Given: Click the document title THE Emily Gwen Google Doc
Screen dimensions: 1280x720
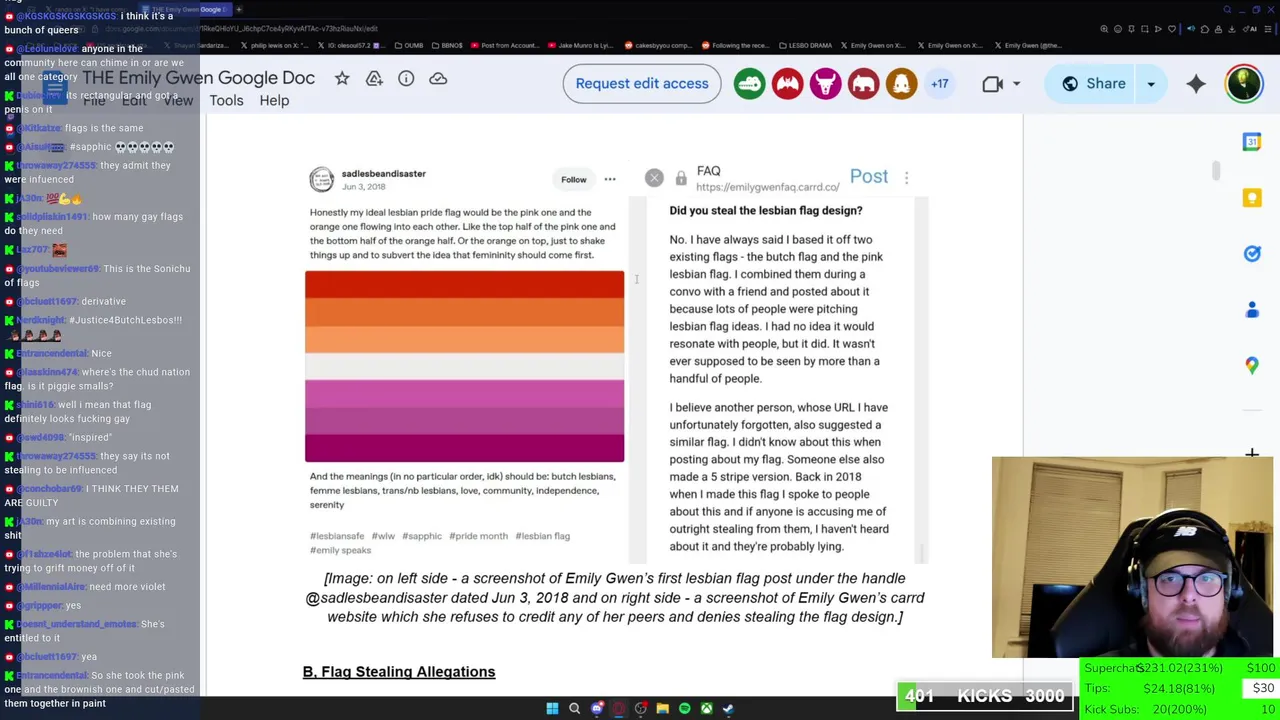Looking at the screenshot, I should pyautogui.click(x=198, y=78).
